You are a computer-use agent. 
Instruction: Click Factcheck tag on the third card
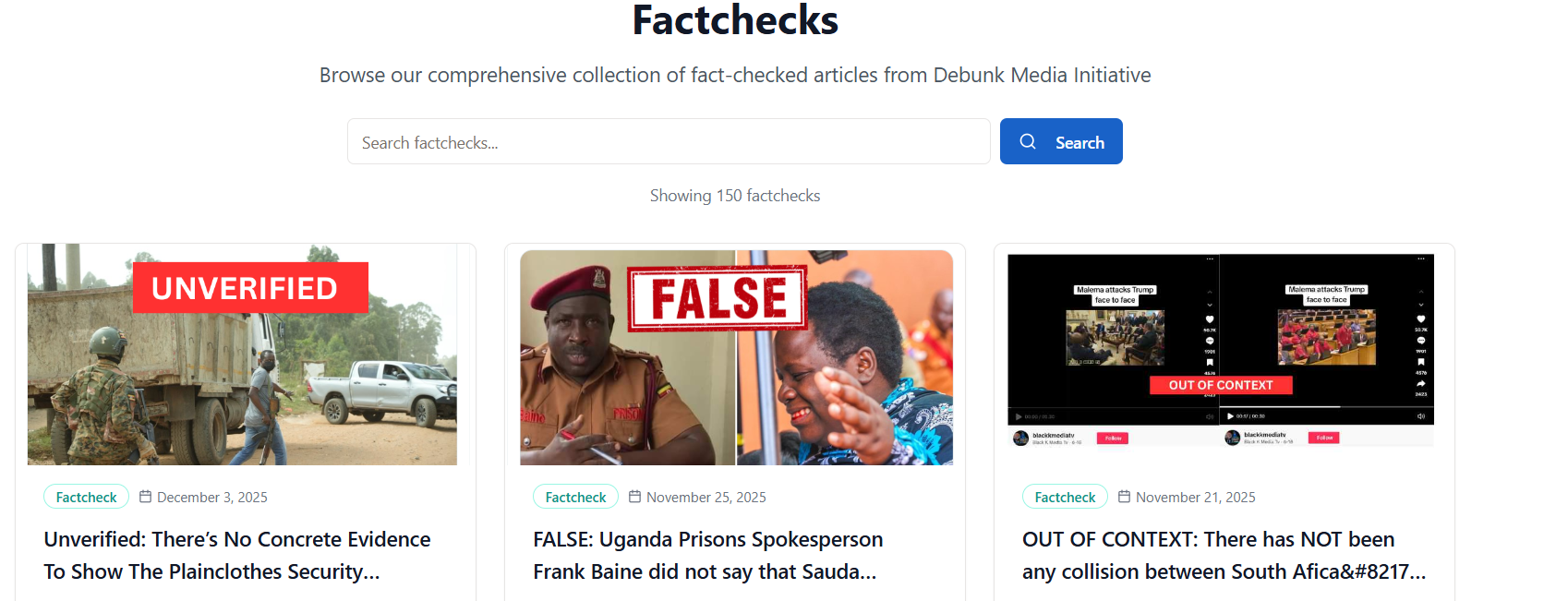point(1065,497)
